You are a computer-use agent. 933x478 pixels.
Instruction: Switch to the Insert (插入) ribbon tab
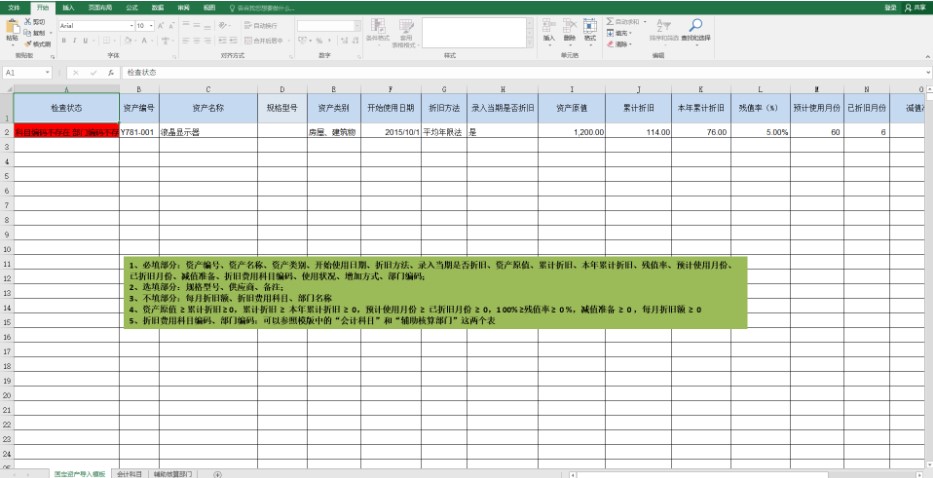point(68,8)
